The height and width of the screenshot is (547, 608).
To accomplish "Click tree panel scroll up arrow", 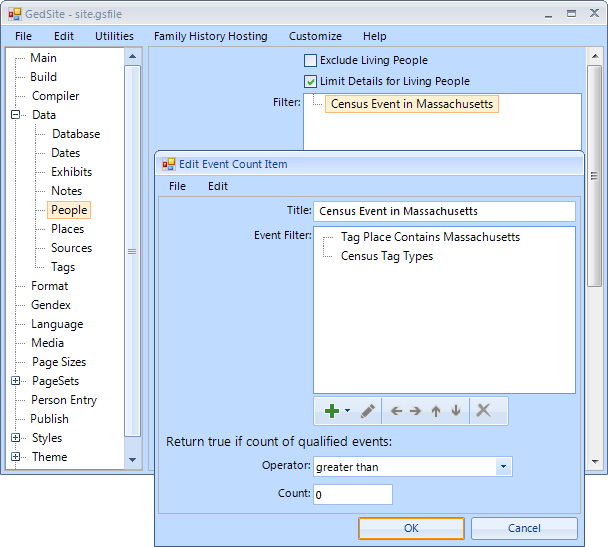I will coord(132,57).
